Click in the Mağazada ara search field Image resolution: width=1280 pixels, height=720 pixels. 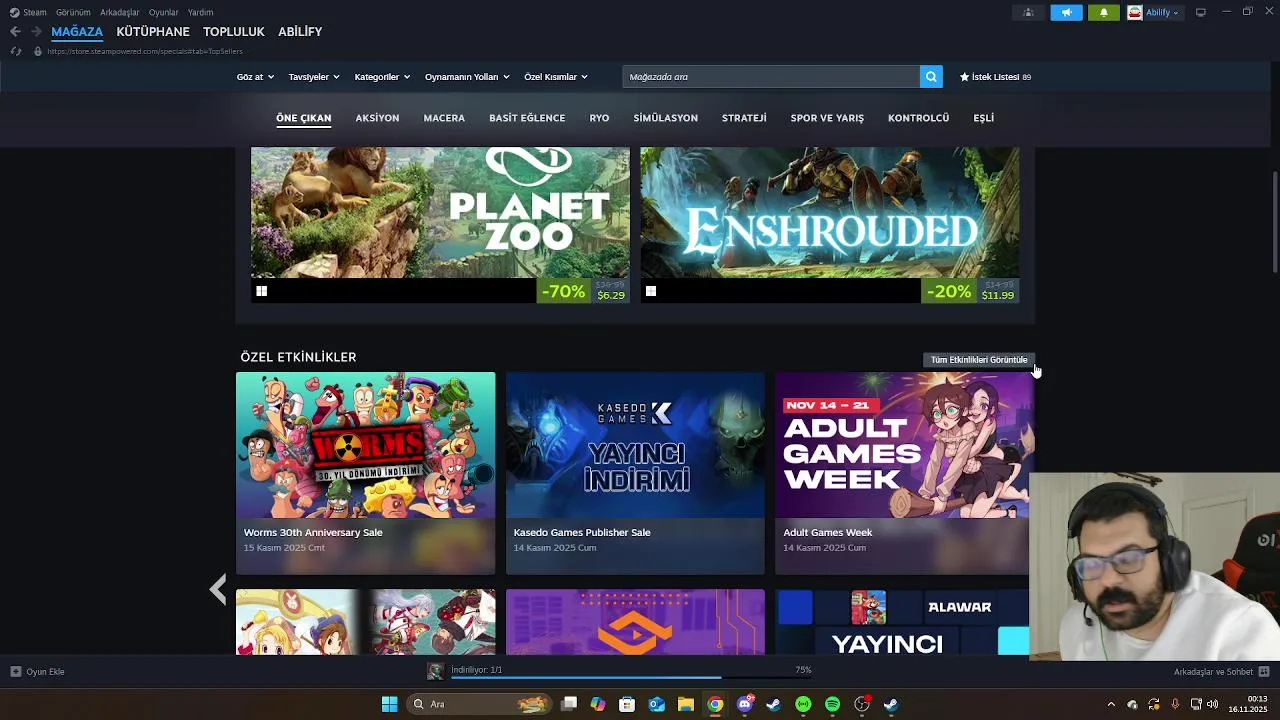(x=771, y=77)
